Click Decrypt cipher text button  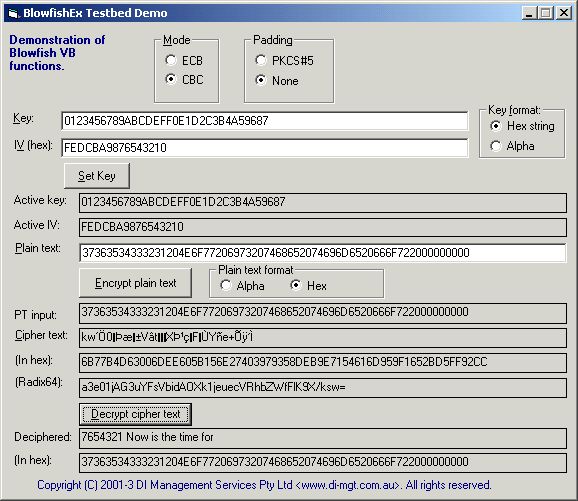click(x=136, y=414)
